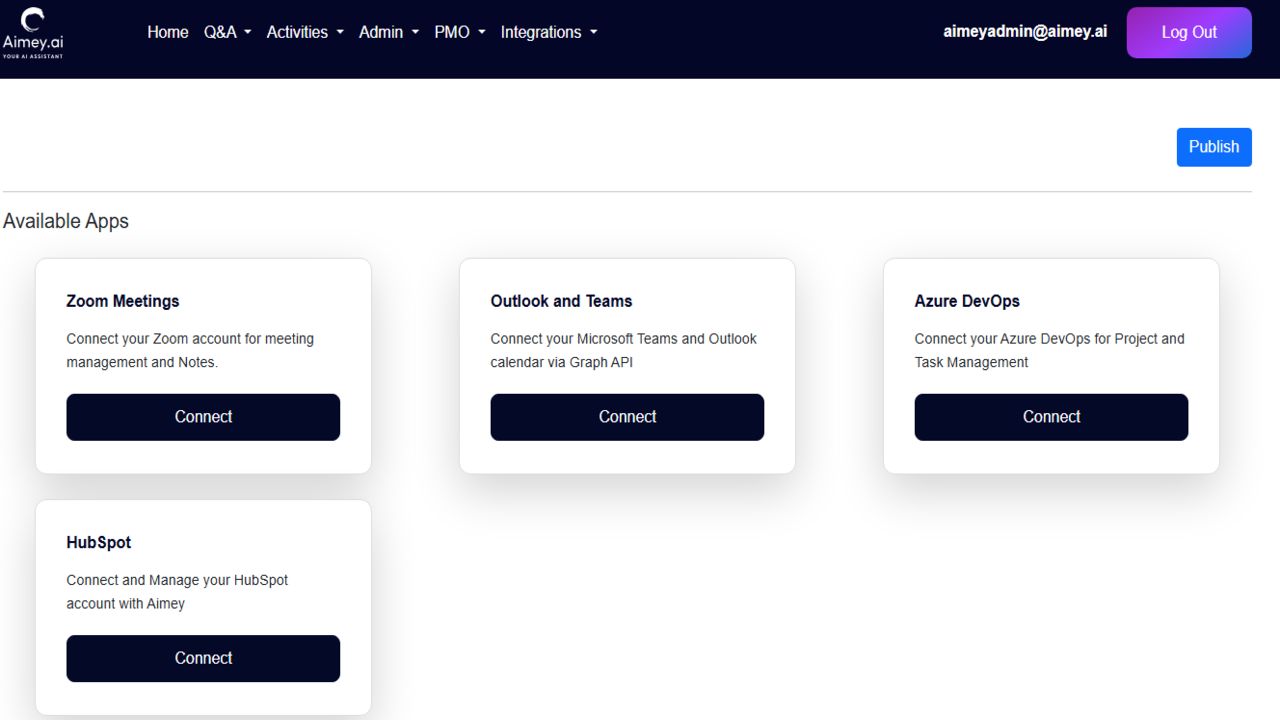Viewport: 1280px width, 720px height.
Task: Expand the Integrations dropdown menu
Action: (x=549, y=32)
